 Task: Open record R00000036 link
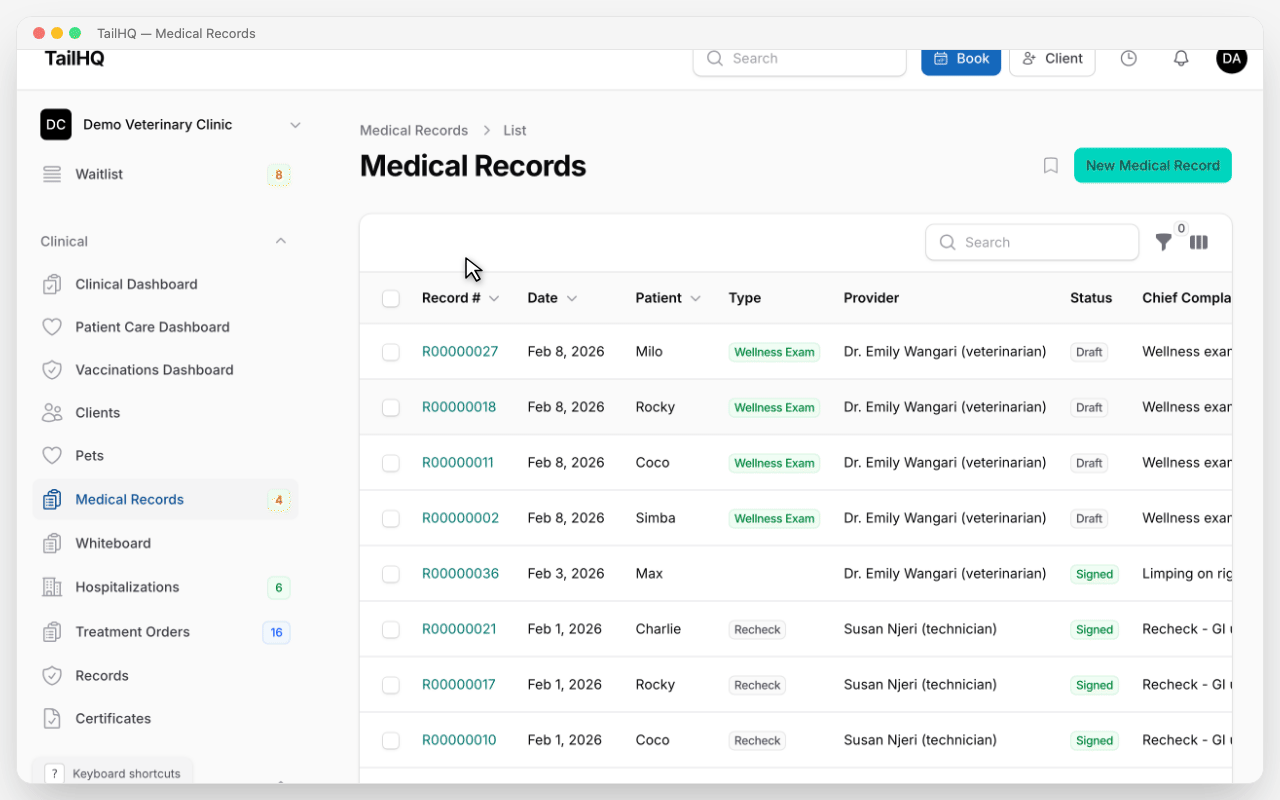coord(460,573)
